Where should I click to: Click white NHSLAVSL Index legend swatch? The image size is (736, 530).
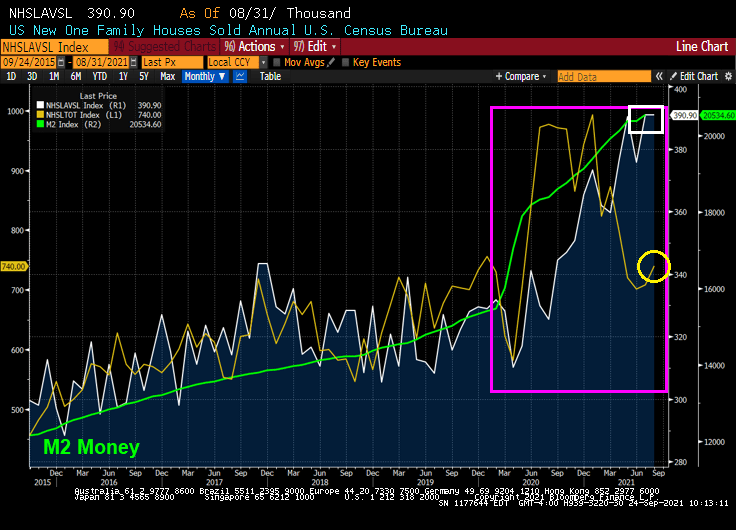[39, 105]
